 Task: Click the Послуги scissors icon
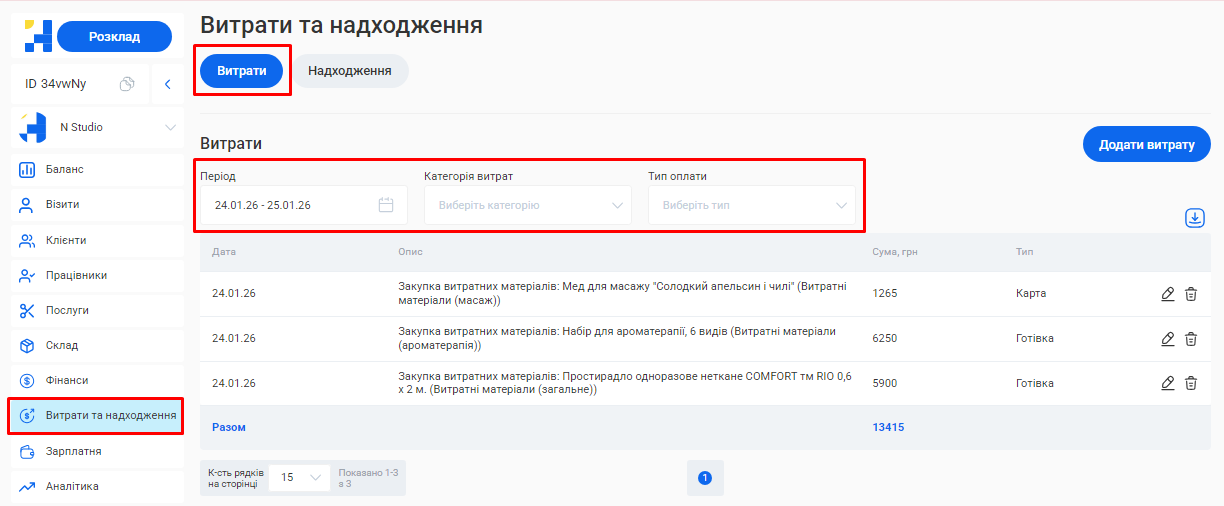click(28, 310)
